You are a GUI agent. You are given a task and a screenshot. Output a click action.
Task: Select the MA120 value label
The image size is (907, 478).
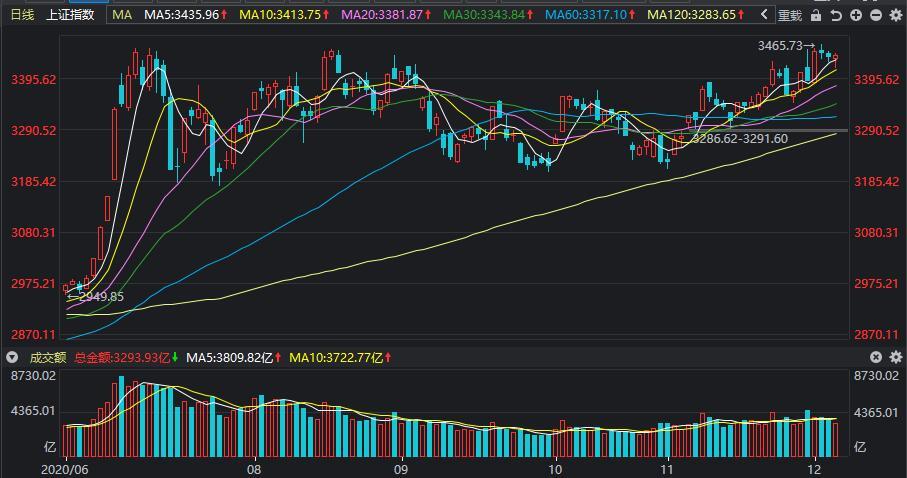(x=695, y=14)
